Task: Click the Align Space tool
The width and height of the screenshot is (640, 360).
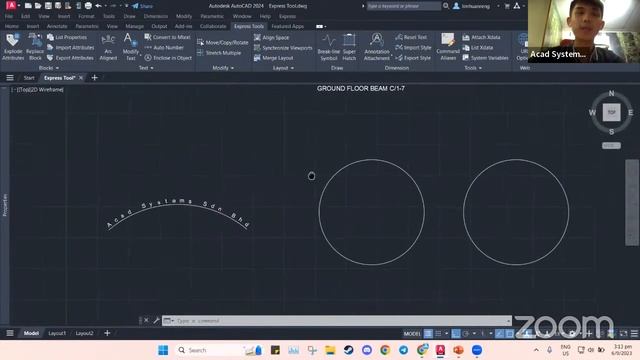Action: coord(271,38)
